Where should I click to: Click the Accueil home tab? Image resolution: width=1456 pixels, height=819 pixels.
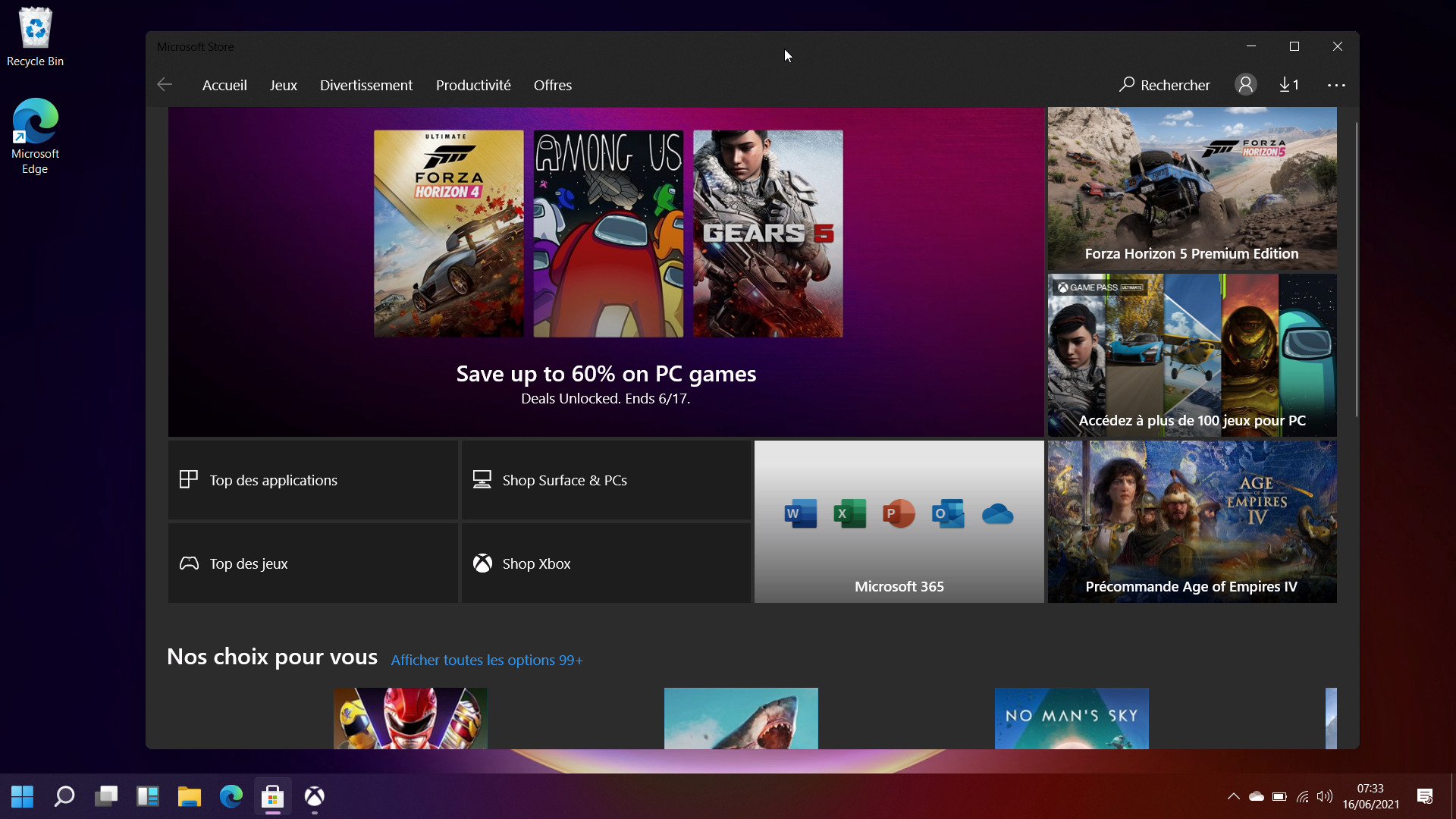pos(225,84)
